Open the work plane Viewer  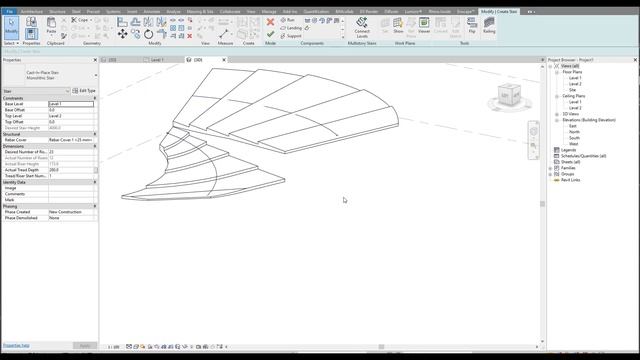pos(424,26)
